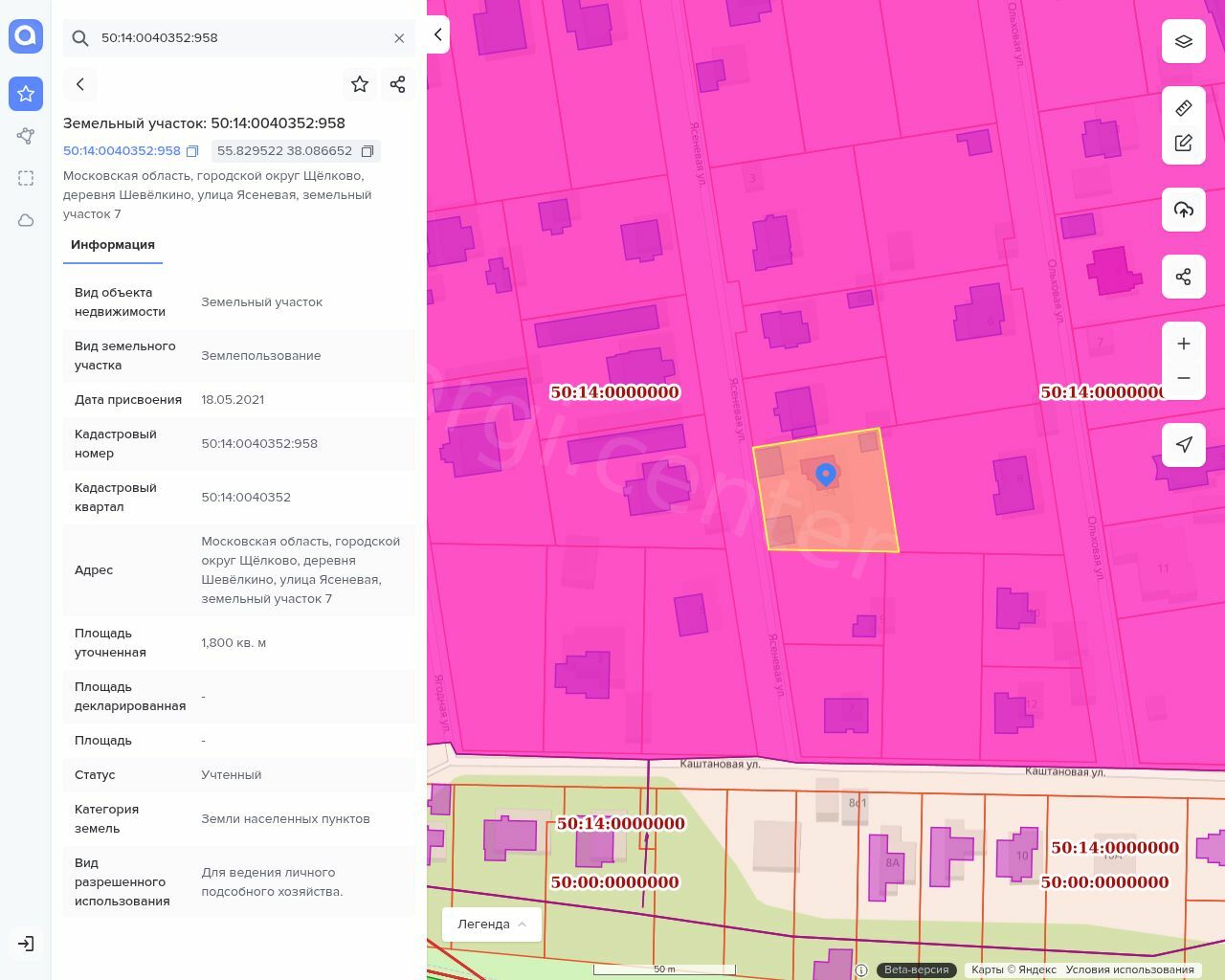This screenshot has height=980, width=1225.
Task: Open the cadastral number link 50:14:0040352:958
Action: coord(122,151)
